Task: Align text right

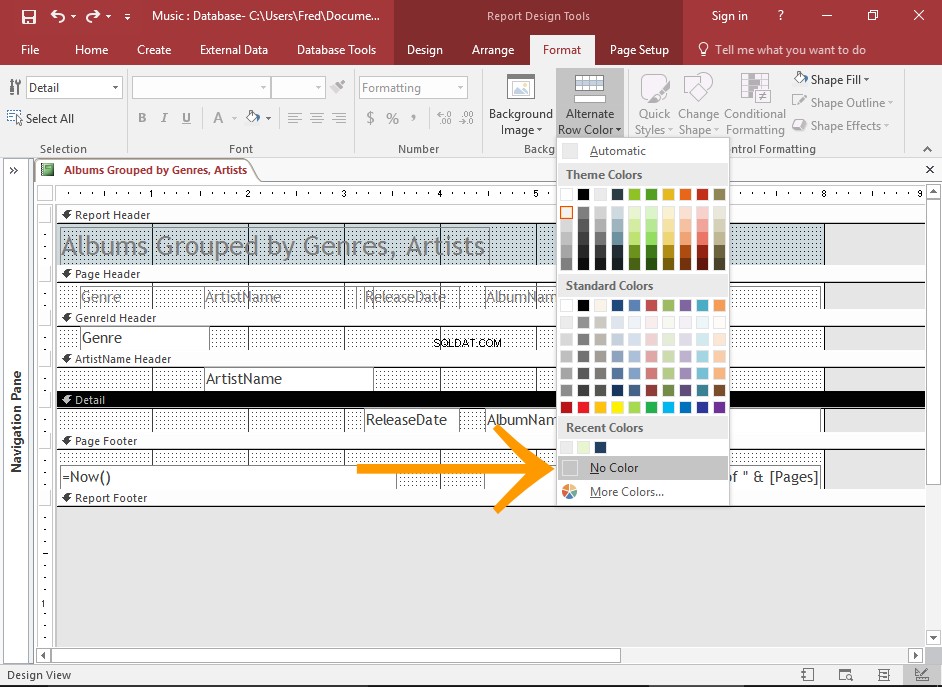Action: pos(339,118)
